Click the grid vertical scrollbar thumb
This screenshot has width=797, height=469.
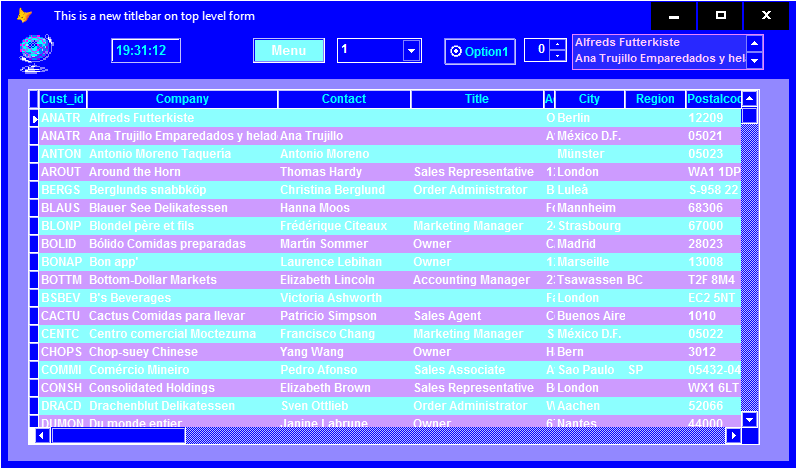(x=750, y=115)
